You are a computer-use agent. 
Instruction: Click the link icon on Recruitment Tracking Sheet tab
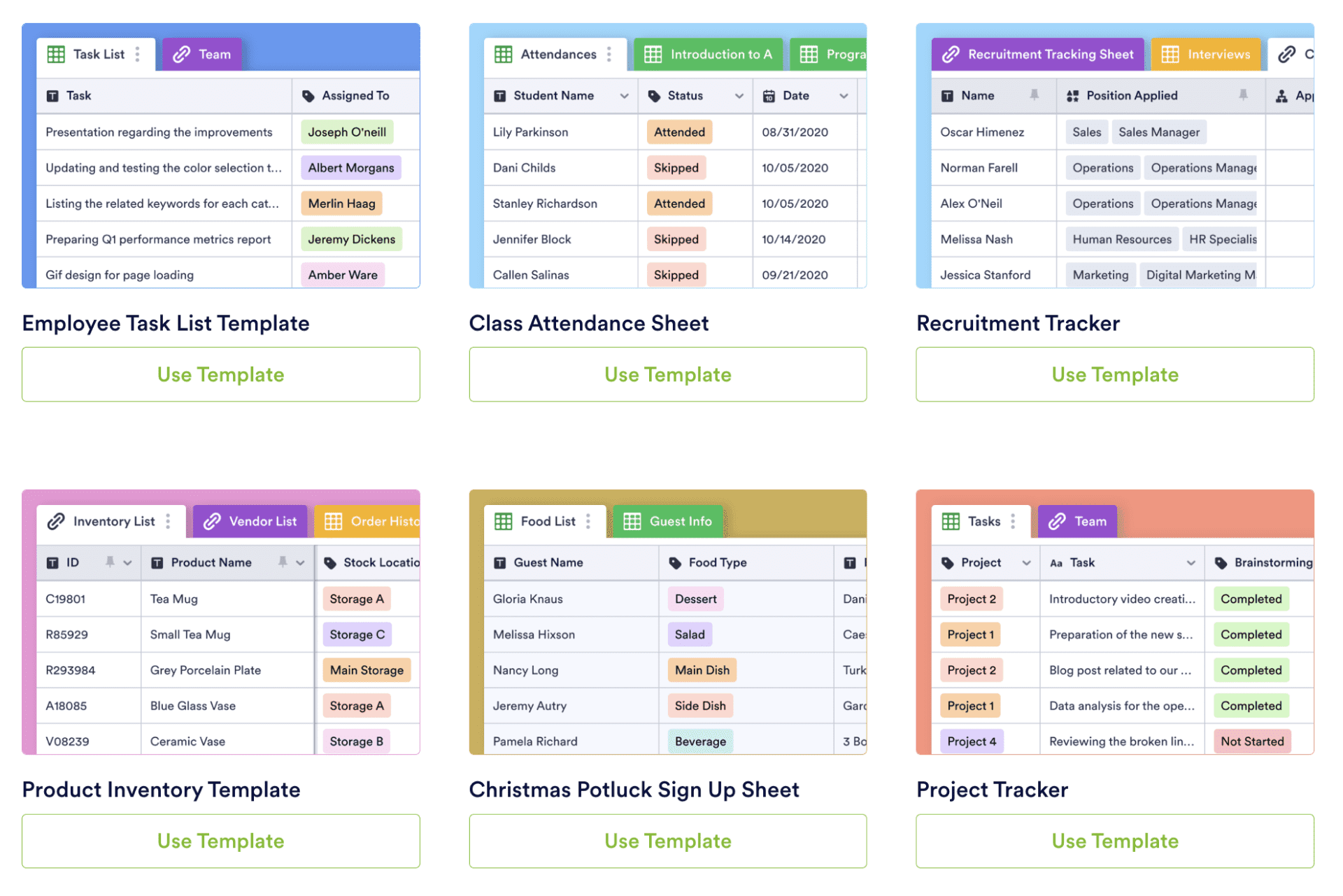pyautogui.click(x=951, y=55)
